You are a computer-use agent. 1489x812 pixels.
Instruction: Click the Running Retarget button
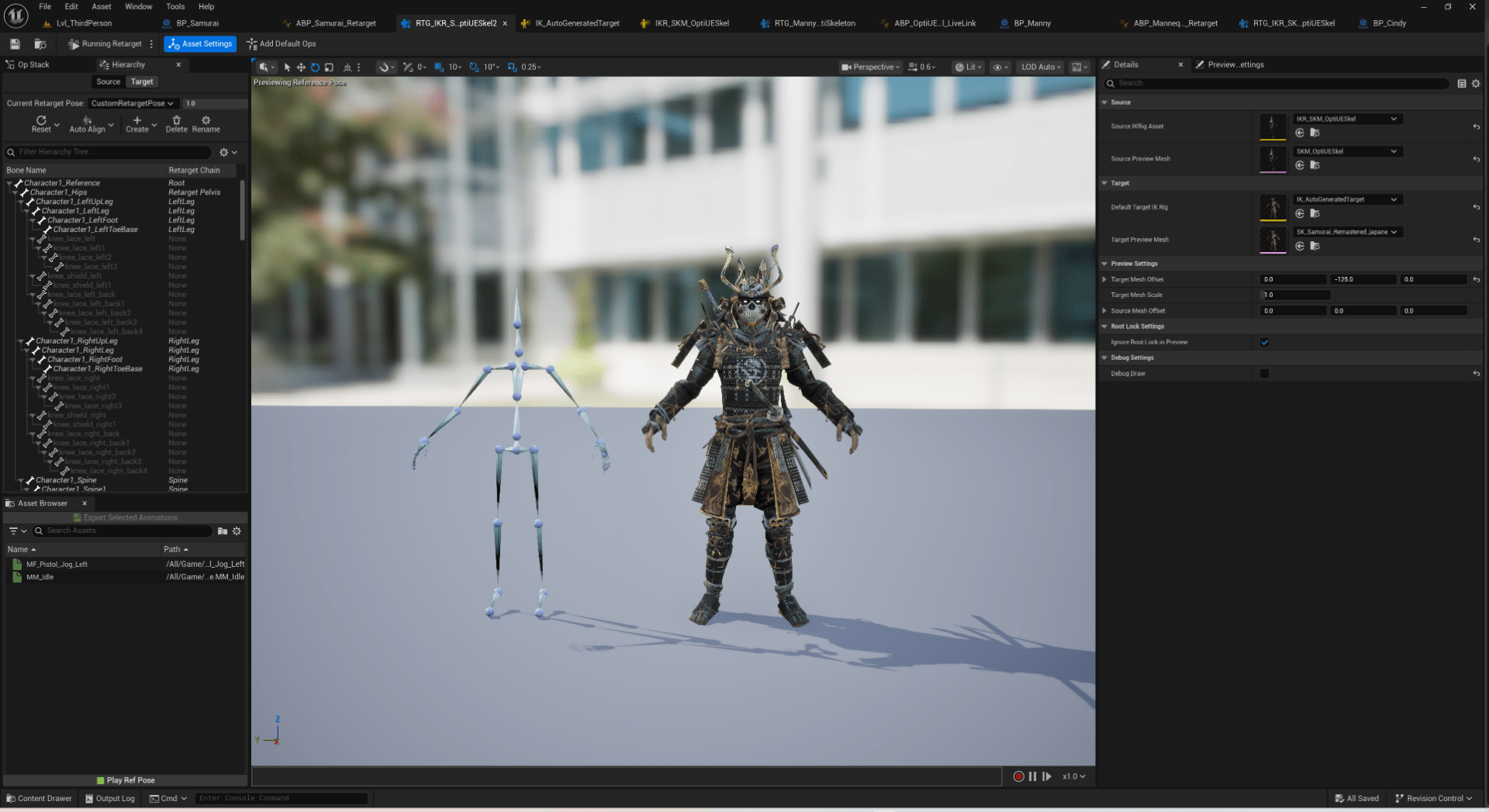105,44
